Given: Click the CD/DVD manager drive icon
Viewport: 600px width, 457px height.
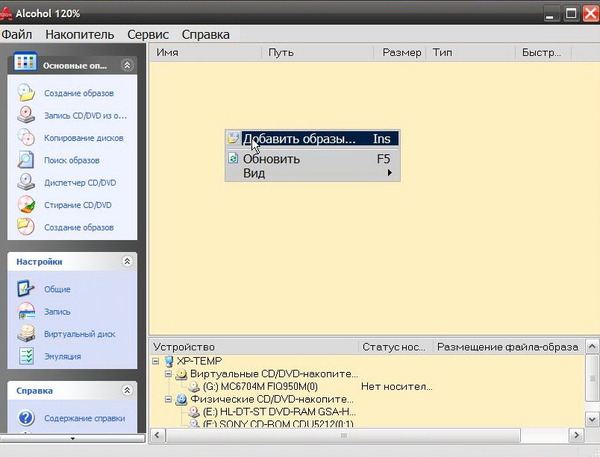Looking at the screenshot, I should 26,182.
